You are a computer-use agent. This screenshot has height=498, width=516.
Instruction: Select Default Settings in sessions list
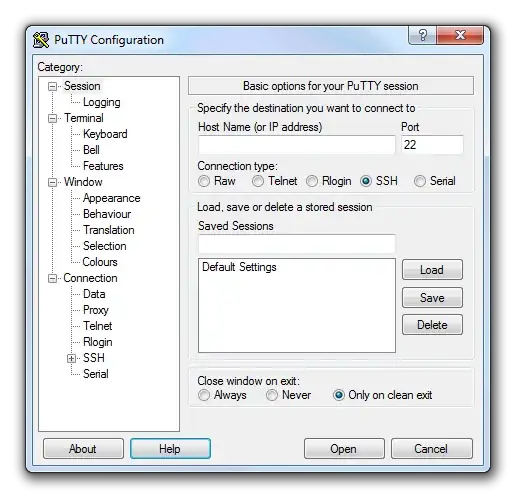[239, 267]
